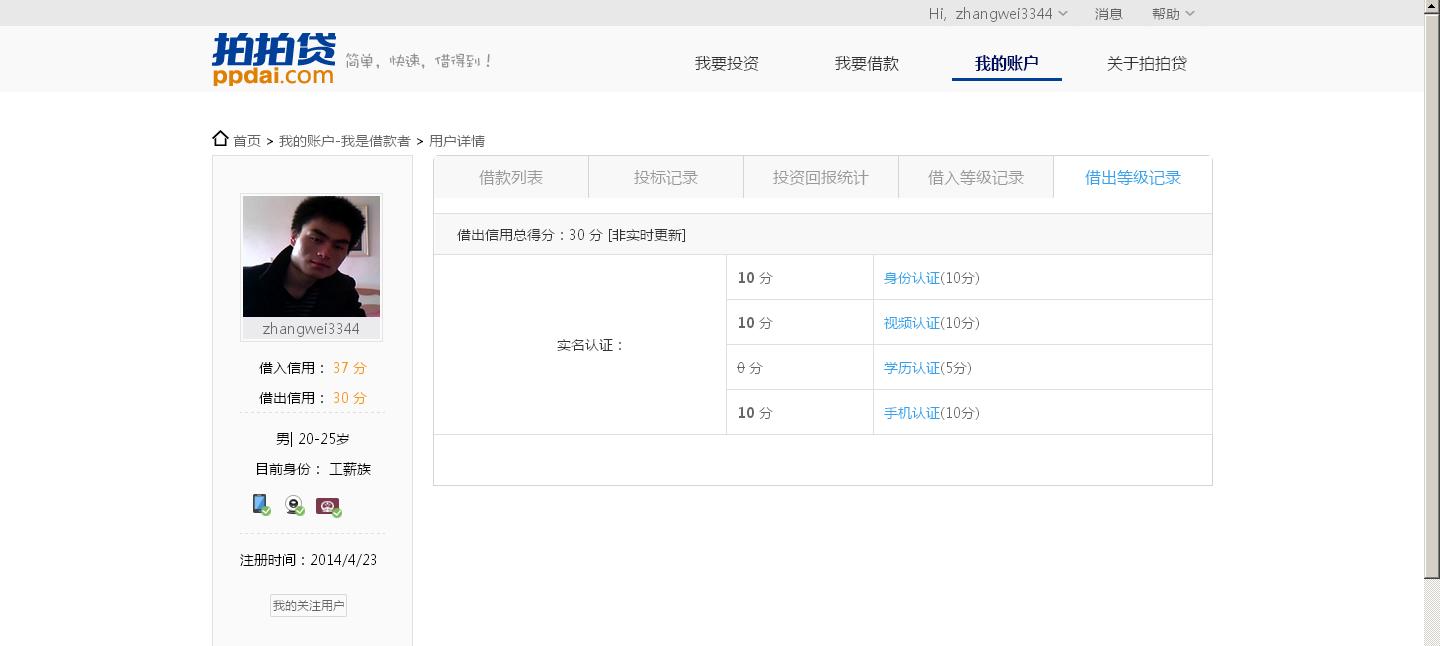This screenshot has width=1440, height=646.
Task: Expand the 帮助 help dropdown
Action: click(x=1172, y=13)
